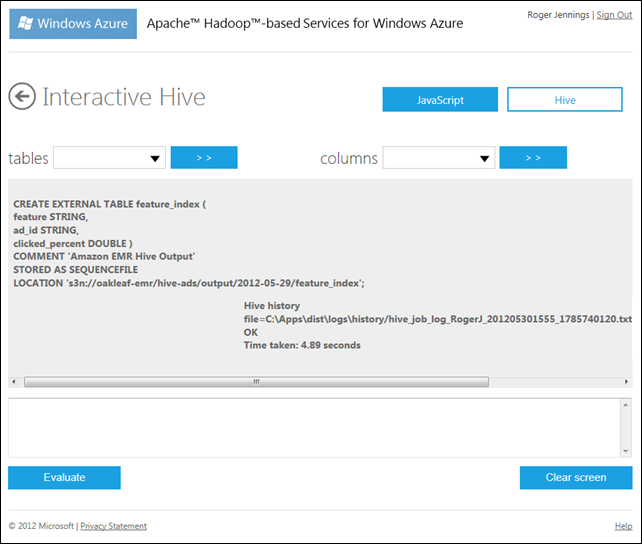Click the Sign Out link
This screenshot has width=642, height=544.
(614, 15)
